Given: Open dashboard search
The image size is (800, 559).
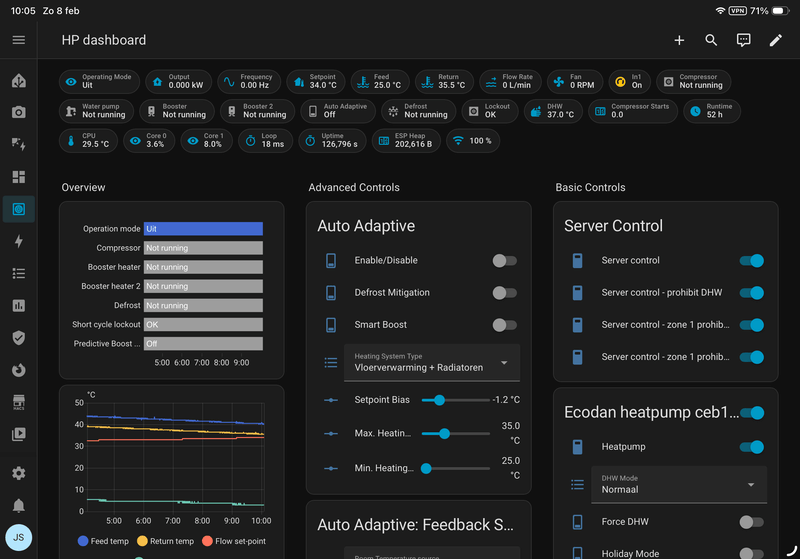Looking at the screenshot, I should (711, 40).
